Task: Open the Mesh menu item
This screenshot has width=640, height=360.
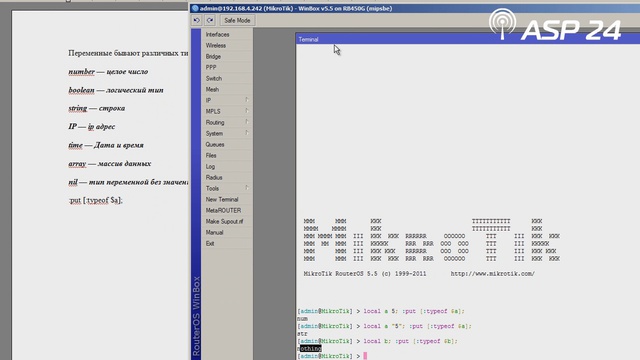Action: (x=227, y=89)
